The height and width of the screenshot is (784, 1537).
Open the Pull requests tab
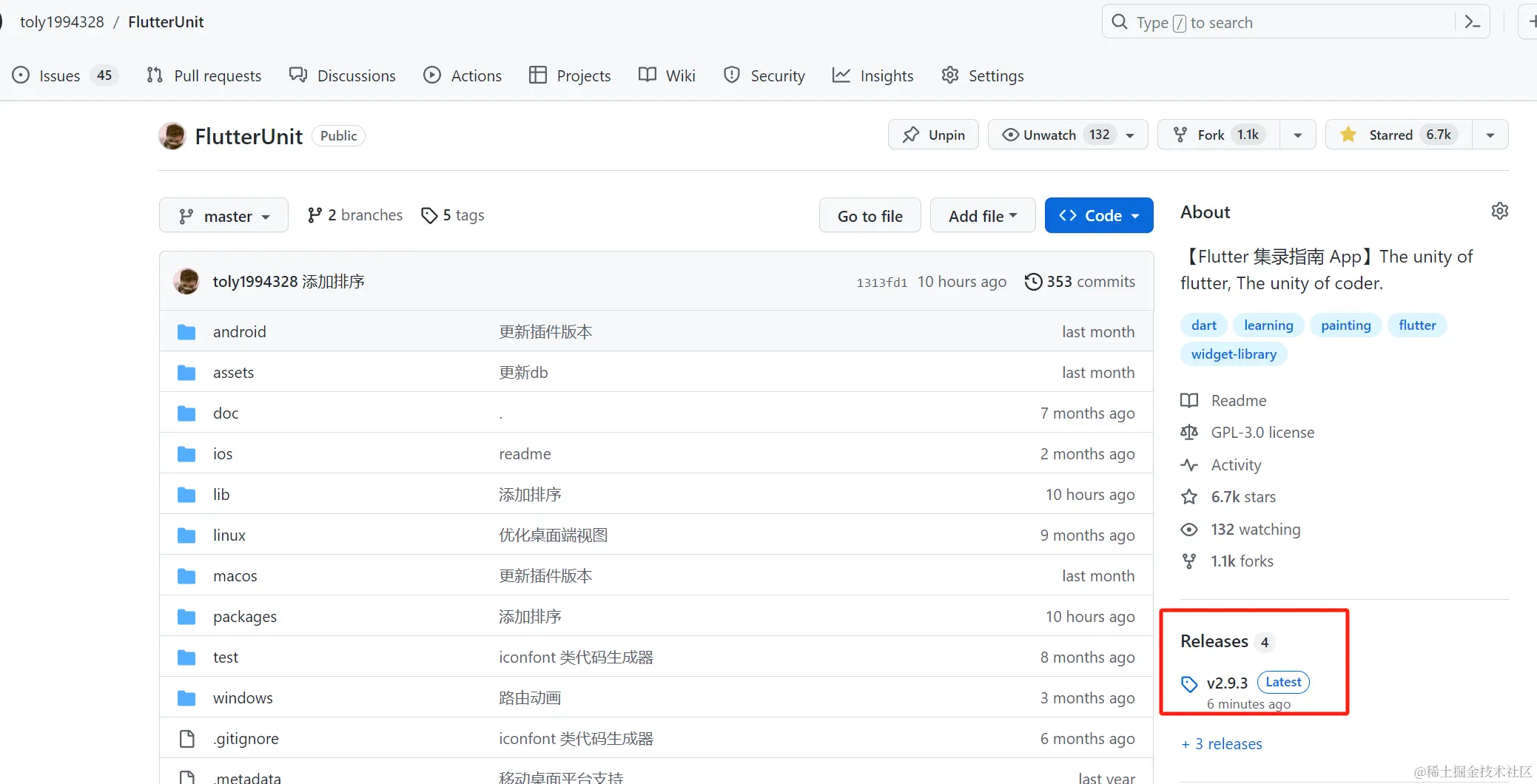click(204, 75)
